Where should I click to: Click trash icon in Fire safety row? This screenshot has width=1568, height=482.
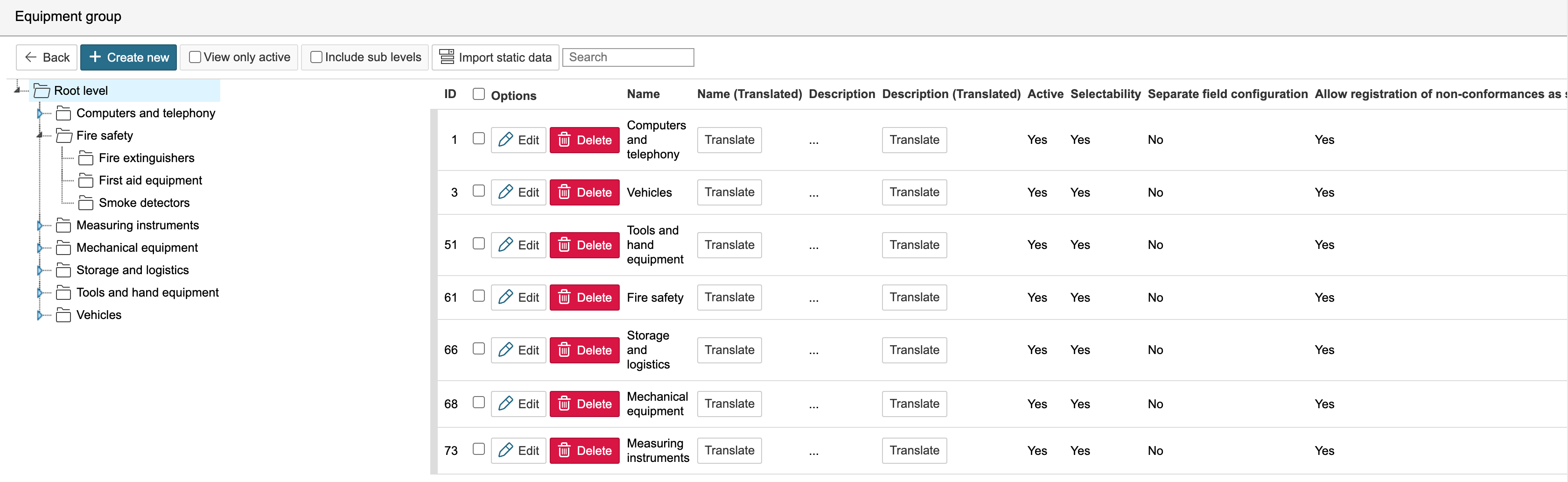[564, 298]
